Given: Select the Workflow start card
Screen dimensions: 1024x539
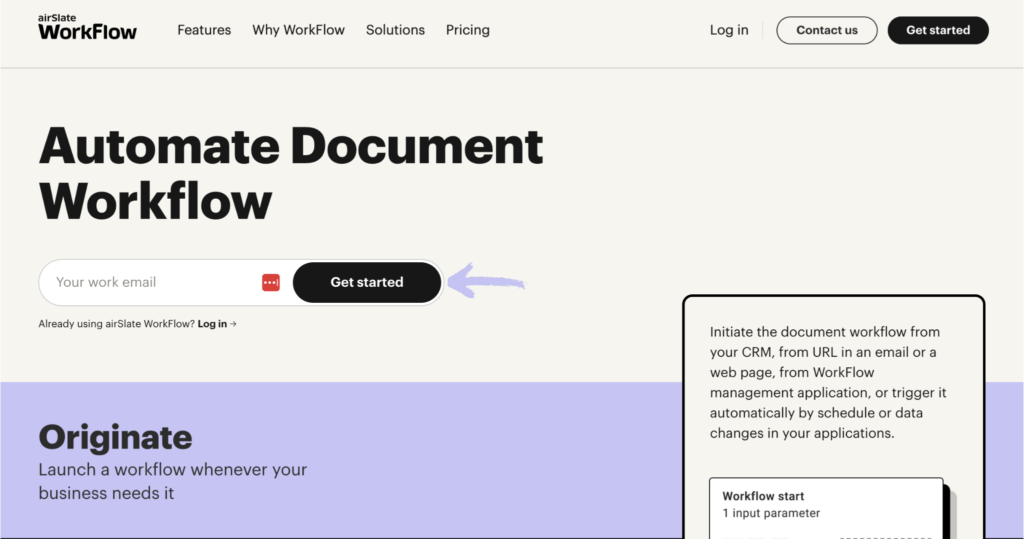Looking at the screenshot, I should pyautogui.click(x=826, y=508).
